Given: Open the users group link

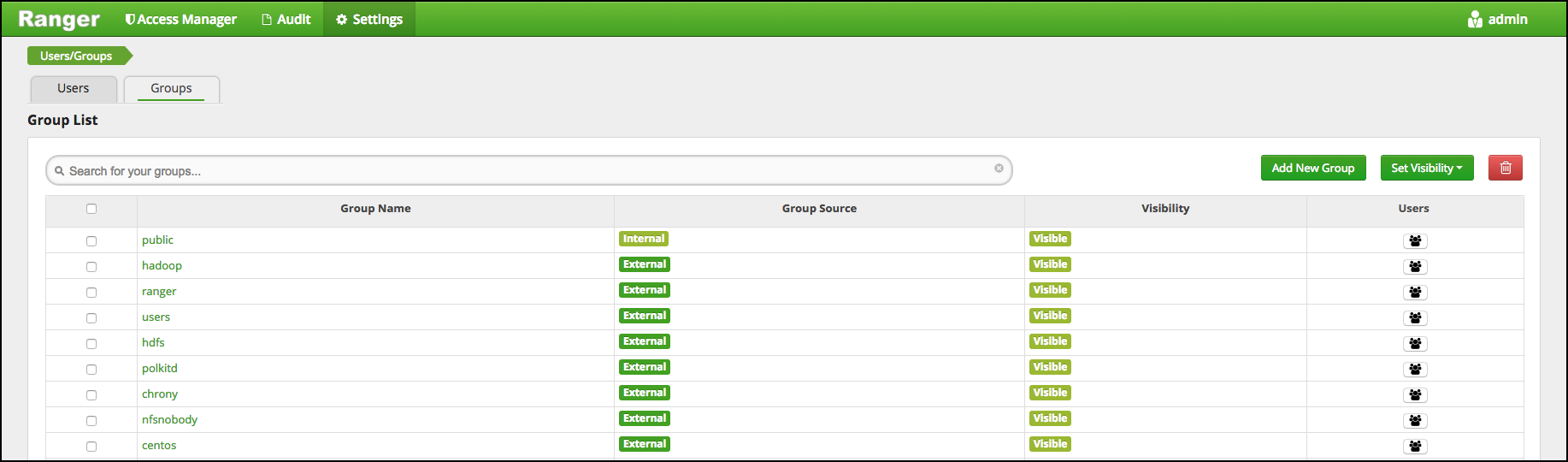Looking at the screenshot, I should tap(156, 317).
